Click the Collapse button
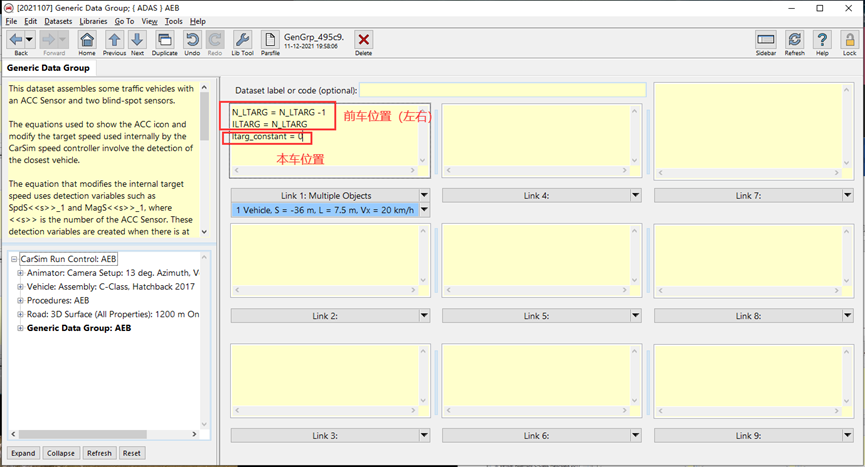This screenshot has height=467, width=865. click(61, 453)
